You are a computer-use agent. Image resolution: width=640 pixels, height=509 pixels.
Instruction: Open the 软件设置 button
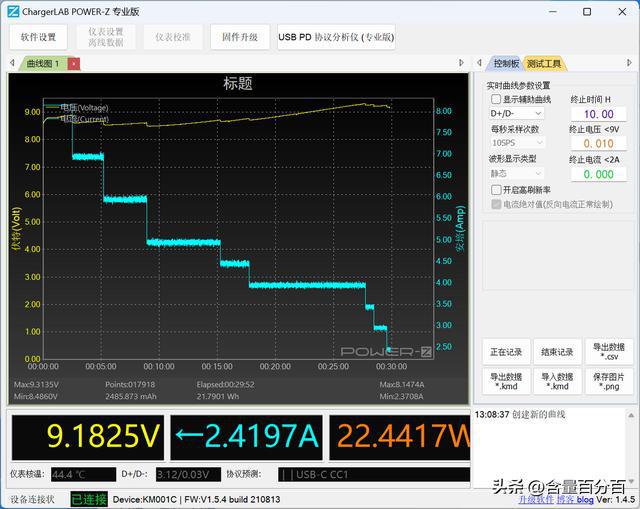pos(38,37)
